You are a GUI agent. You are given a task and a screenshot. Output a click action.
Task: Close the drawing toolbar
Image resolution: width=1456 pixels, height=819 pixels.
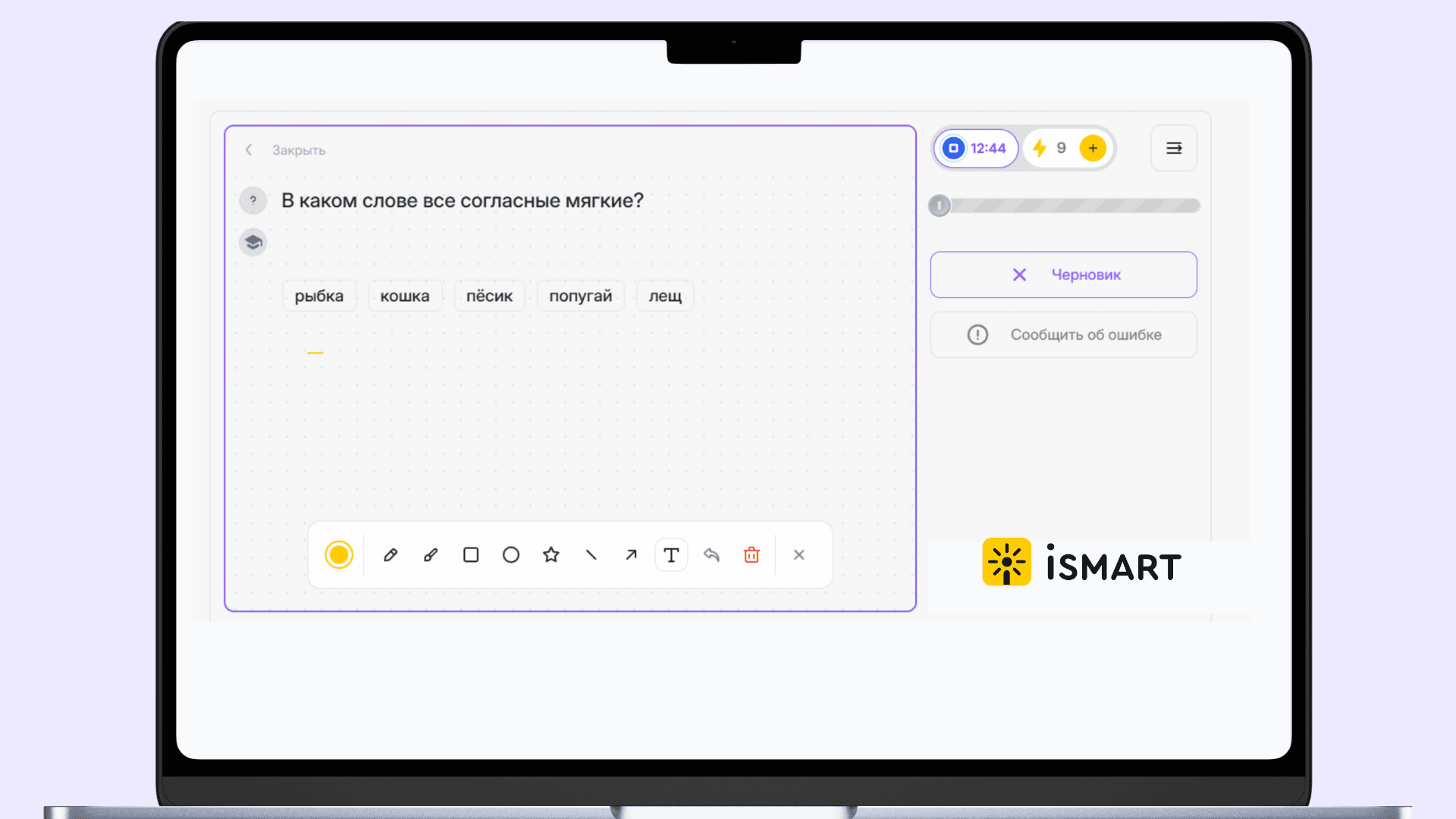click(x=799, y=555)
